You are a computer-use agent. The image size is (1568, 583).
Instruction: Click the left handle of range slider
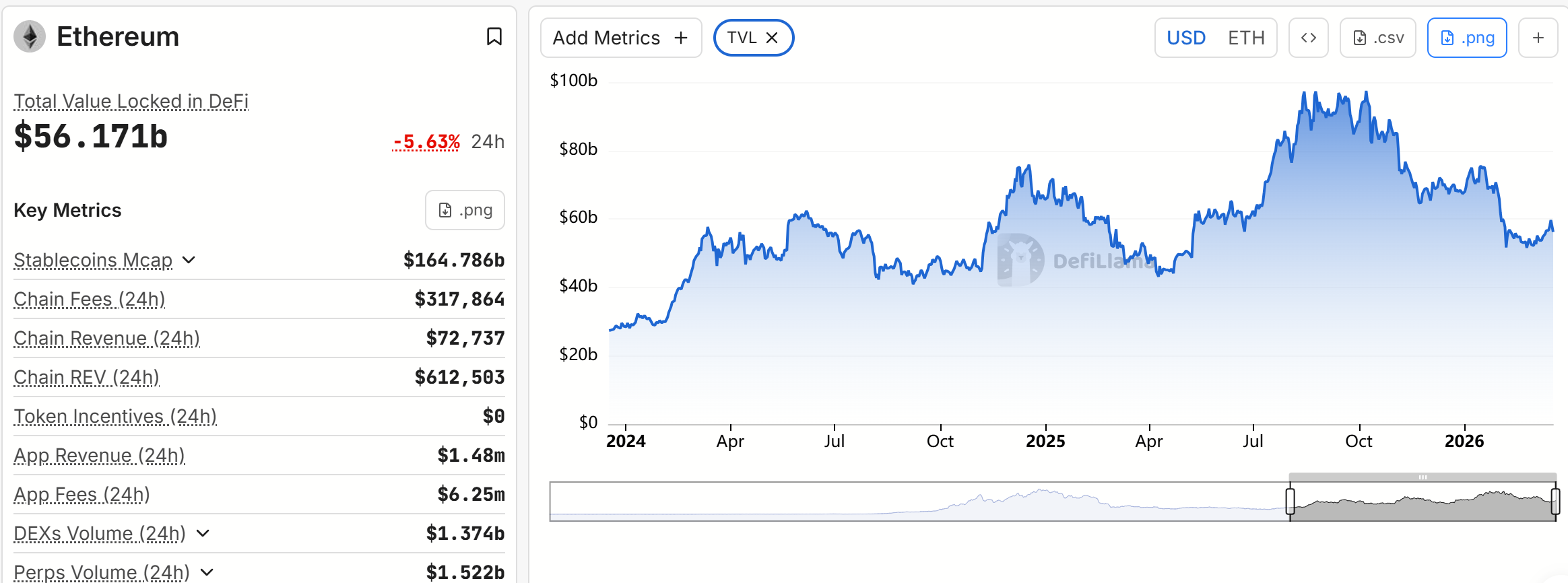tap(1290, 502)
